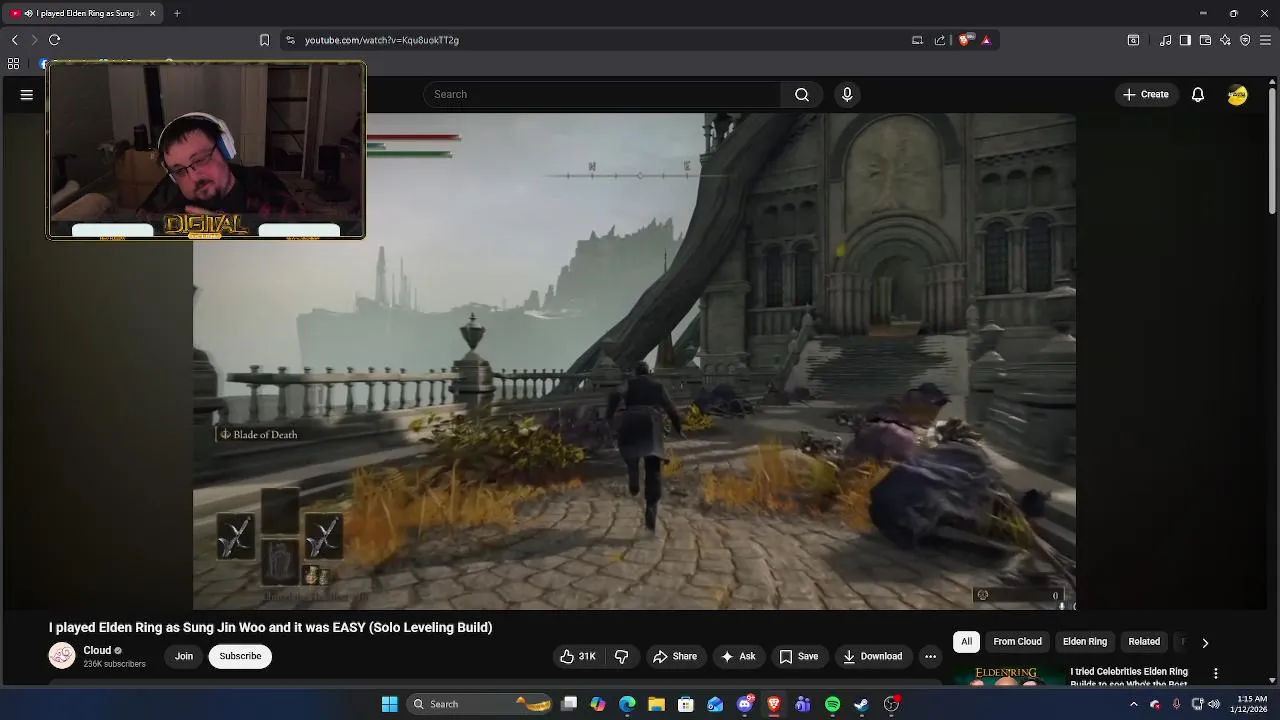Launch Microsoft Edge from the taskbar
Screen dimensions: 1280x720
[627, 704]
